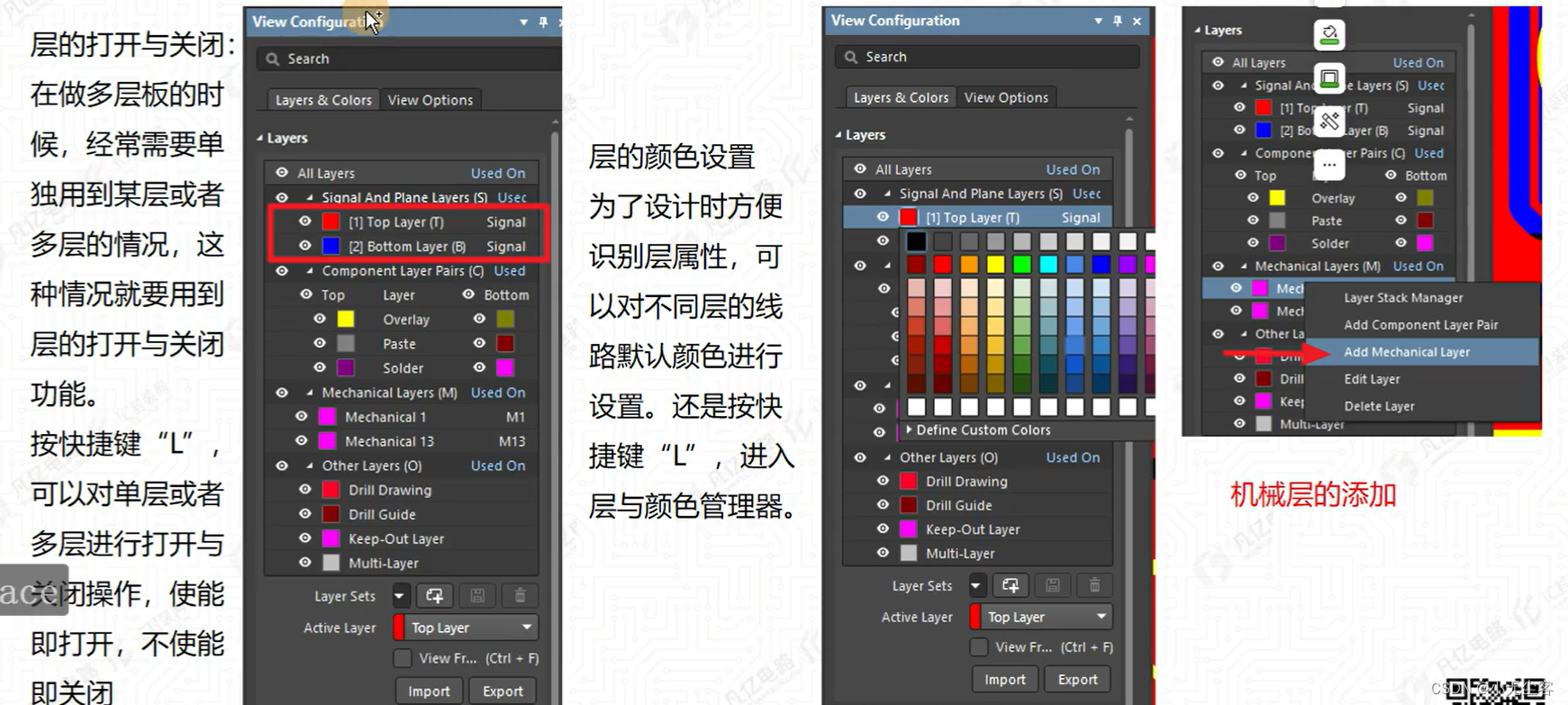Toggle Top Overlay visibility eye in left panel

coord(320,319)
